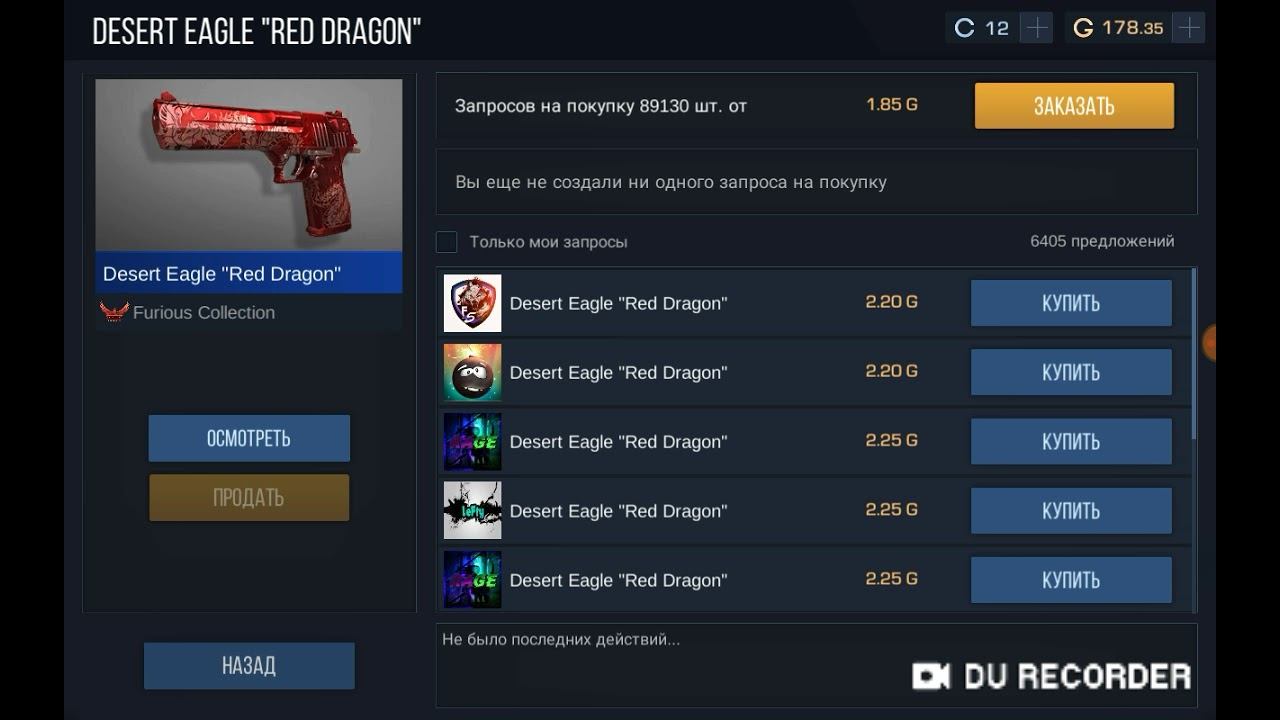Tap the orange floating recorder bubble
This screenshot has width=1280, height=720.
[1210, 343]
